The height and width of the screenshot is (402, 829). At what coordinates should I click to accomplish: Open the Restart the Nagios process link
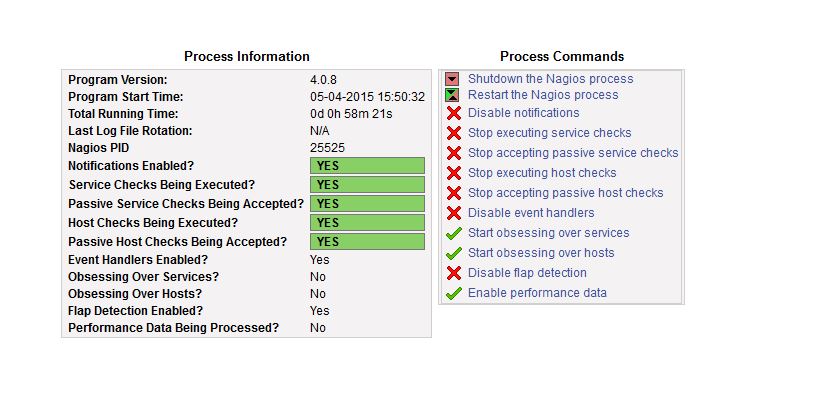coord(543,95)
